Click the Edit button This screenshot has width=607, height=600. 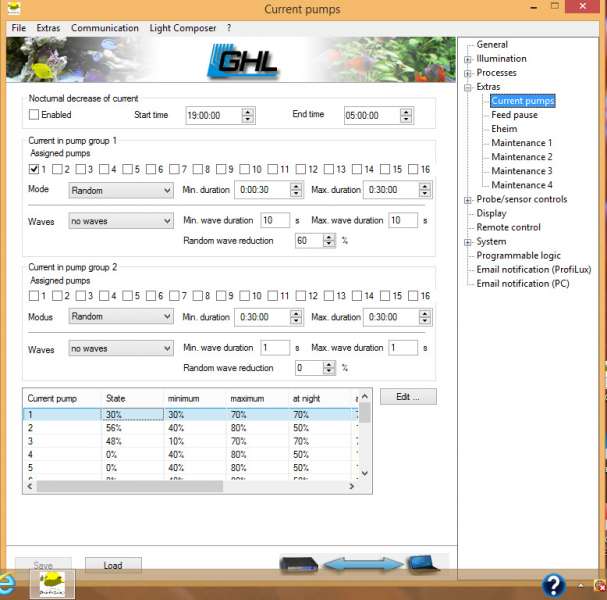click(408, 397)
